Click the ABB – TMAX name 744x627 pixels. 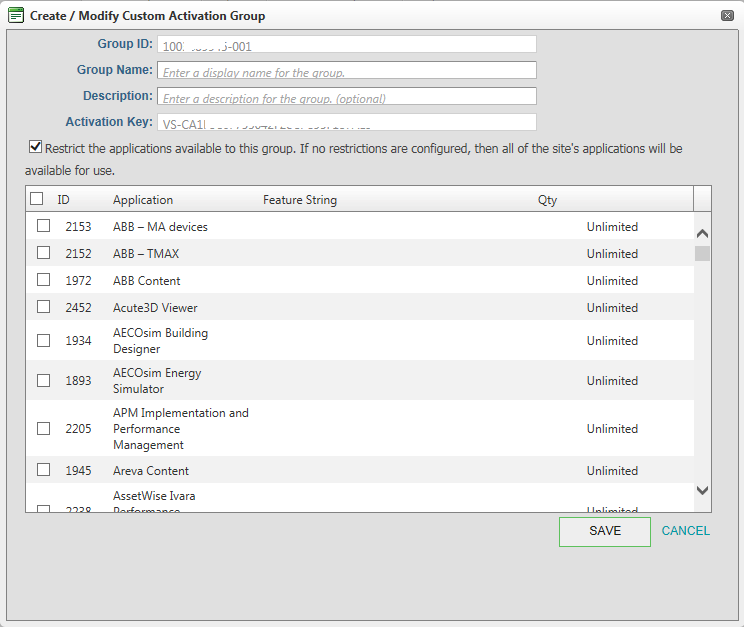tap(146, 254)
